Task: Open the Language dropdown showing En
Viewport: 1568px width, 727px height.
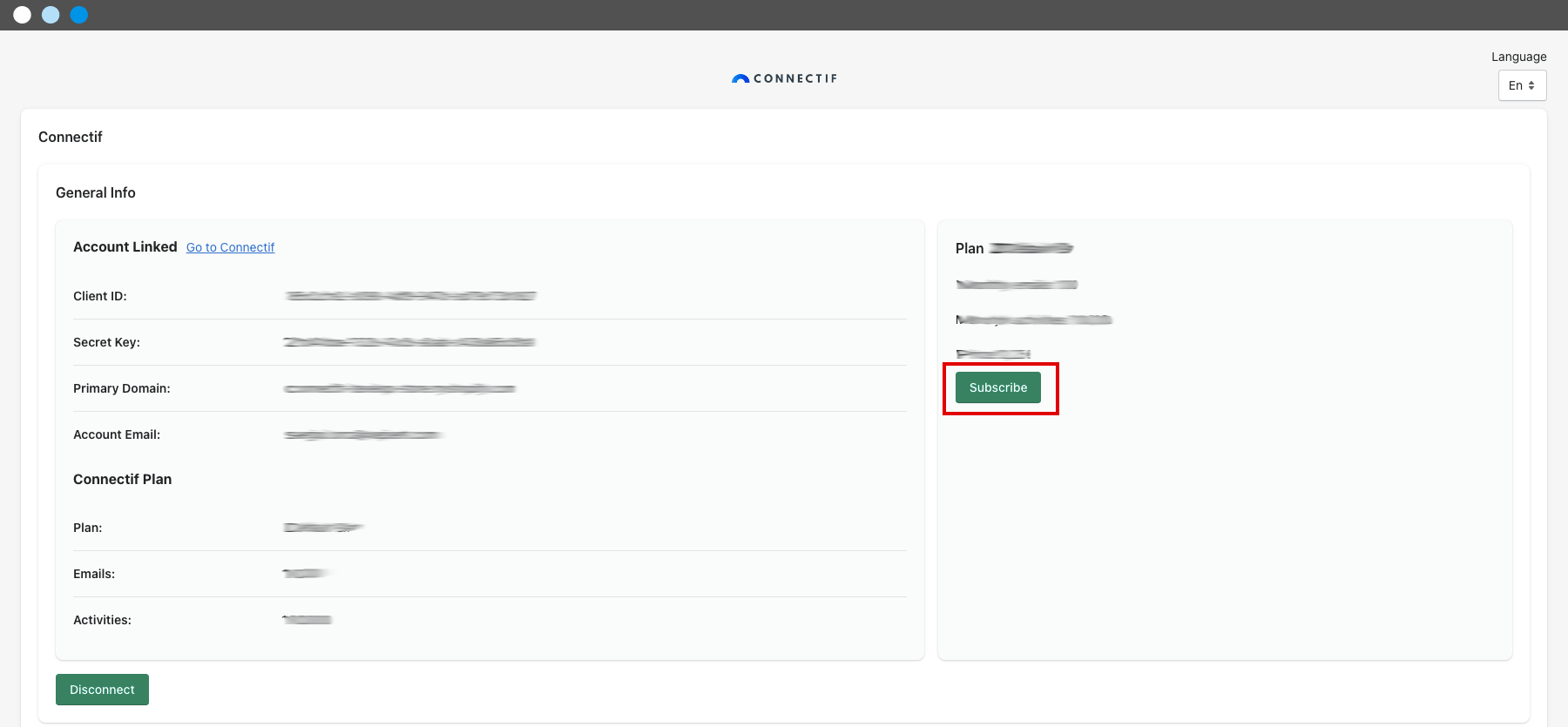Action: (1522, 85)
